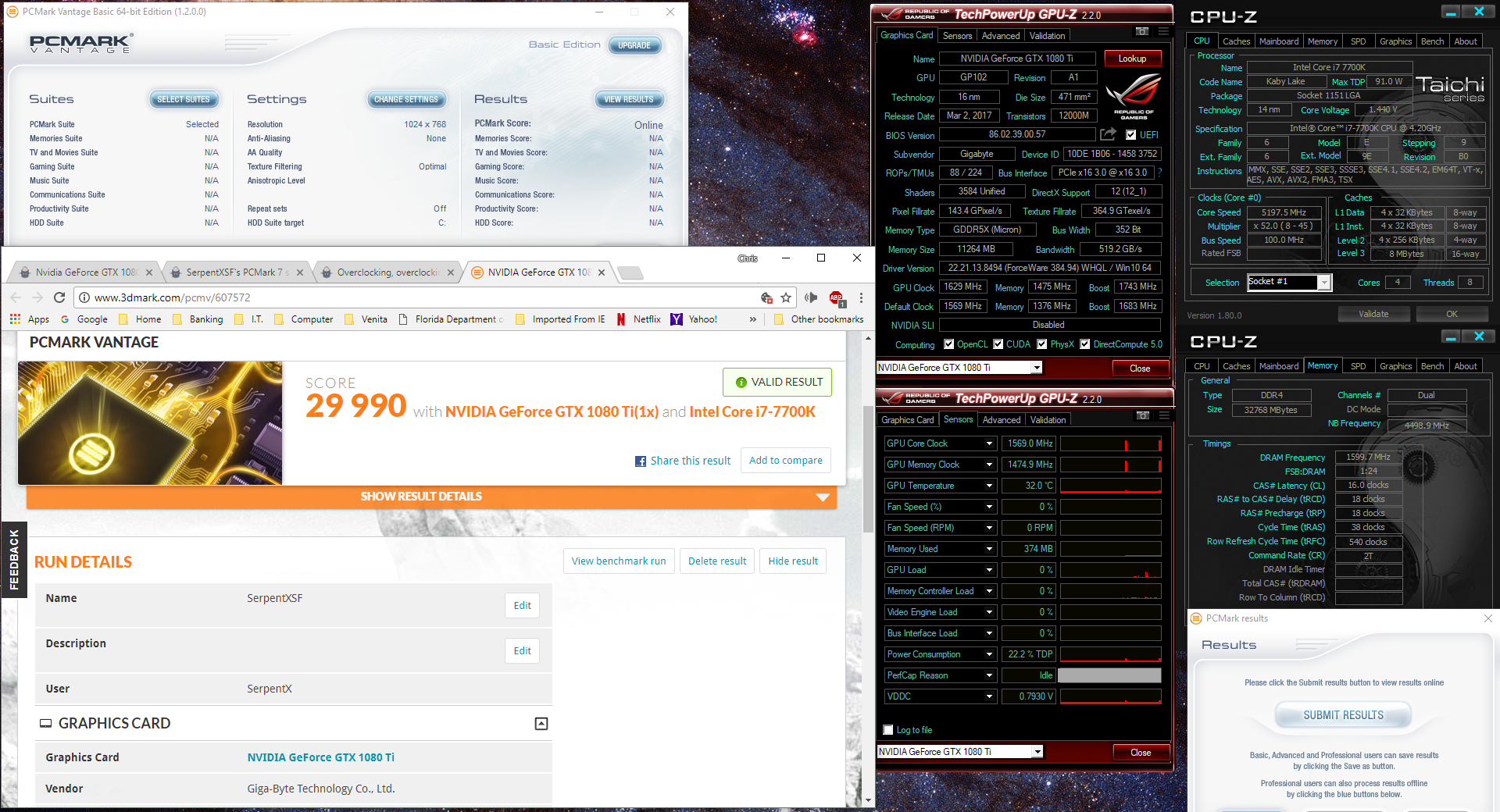Click the ROG logo in GPU-Z
The width and height of the screenshot is (1500, 812).
1134,98
